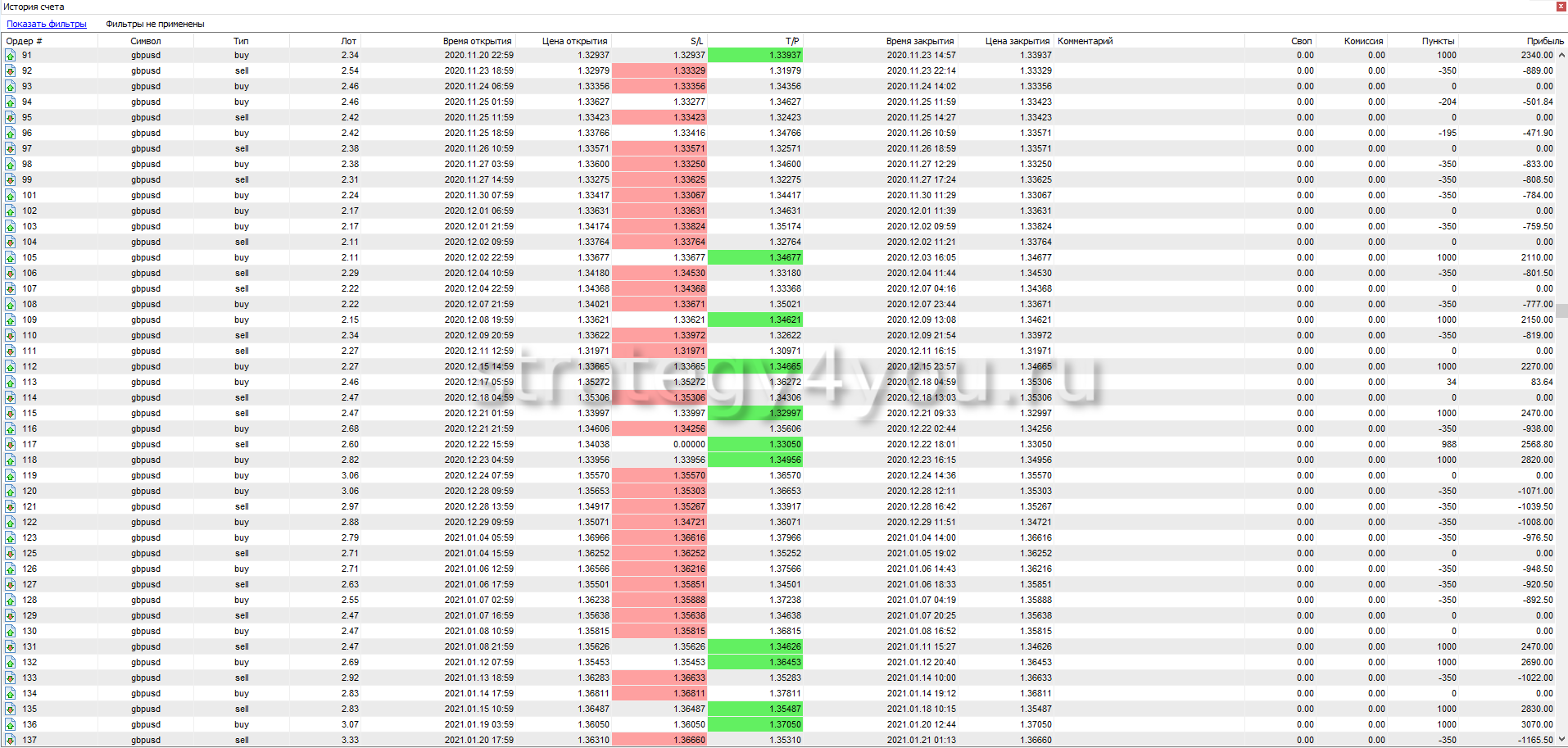Click the order icon for order 91

click(x=11, y=56)
